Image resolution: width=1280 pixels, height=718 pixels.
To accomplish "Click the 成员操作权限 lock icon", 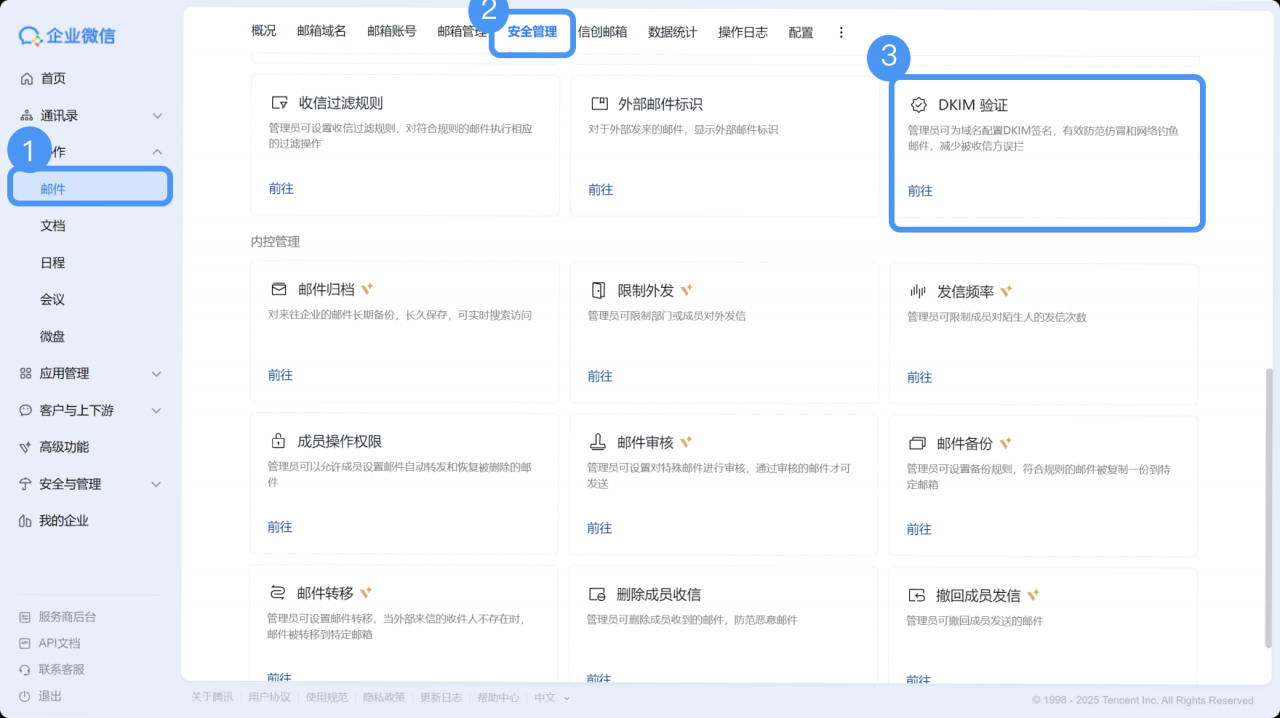I will tap(278, 441).
